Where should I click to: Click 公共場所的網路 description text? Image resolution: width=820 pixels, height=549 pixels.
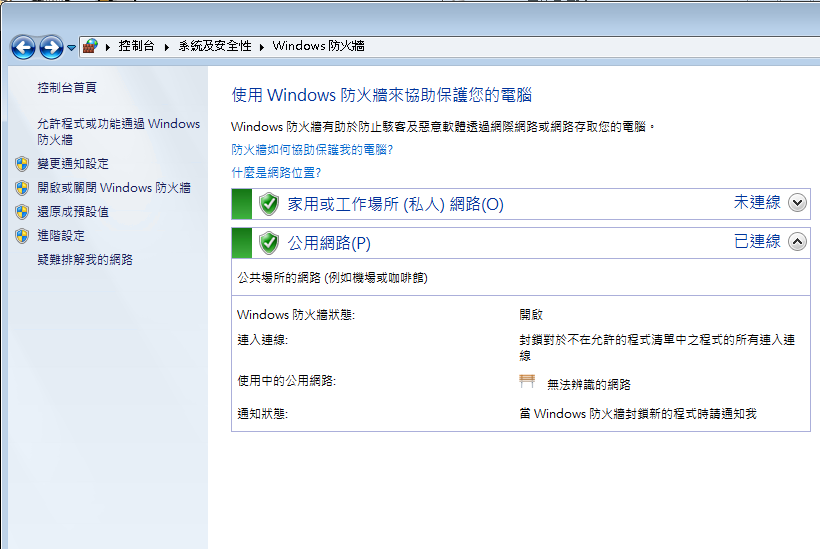[x=333, y=278]
